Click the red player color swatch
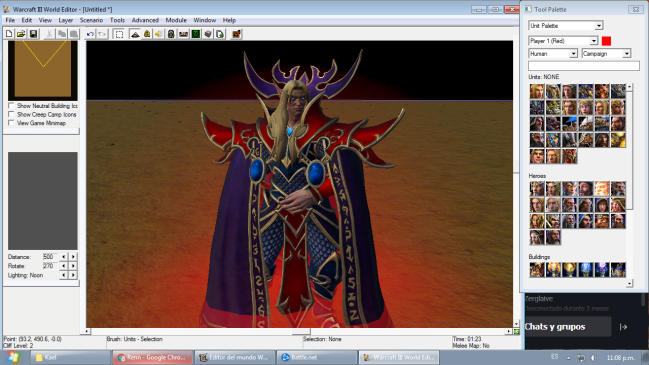This screenshot has width=649, height=365. tap(606, 41)
